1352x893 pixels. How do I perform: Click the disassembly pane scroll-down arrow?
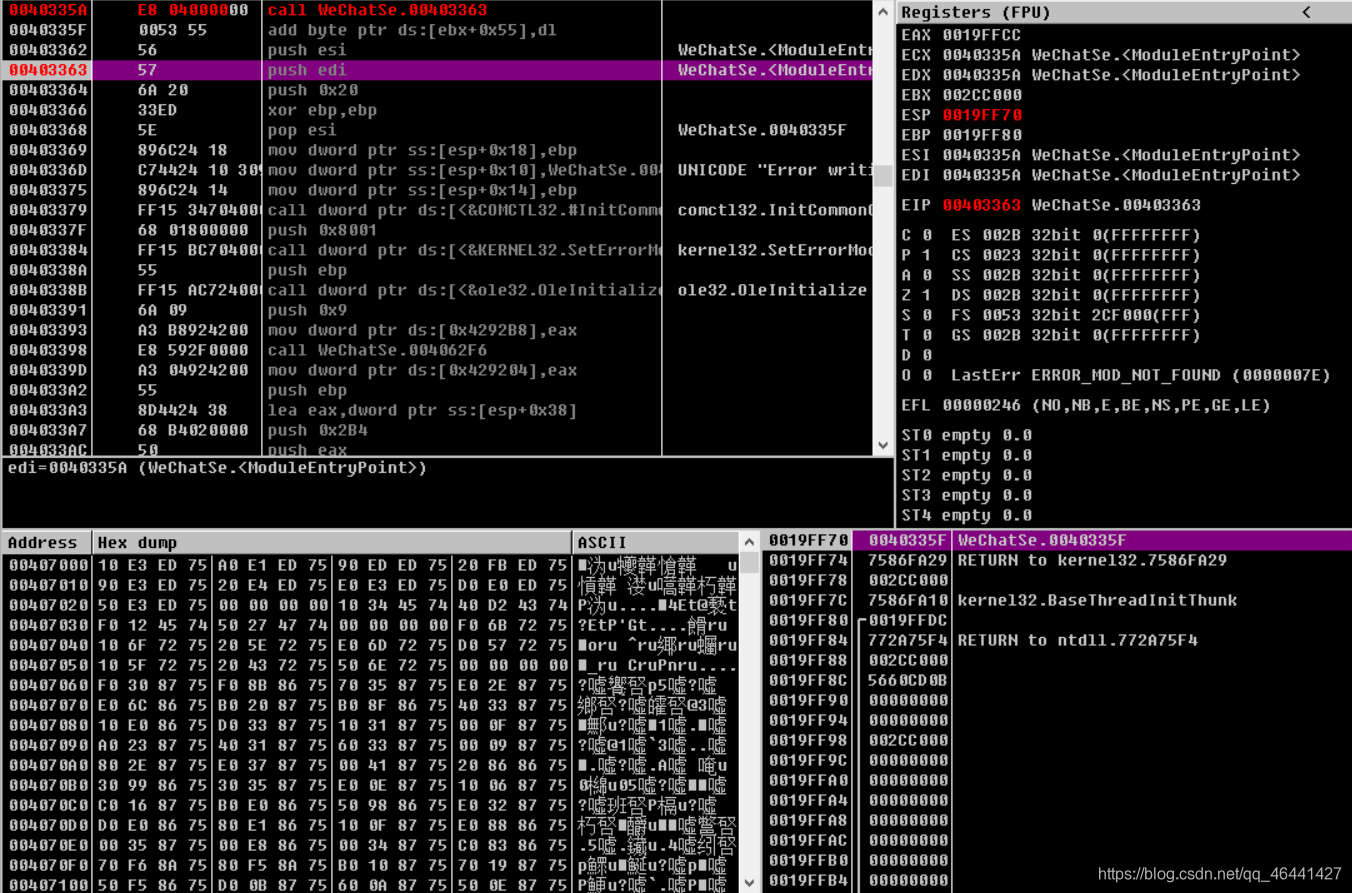883,445
